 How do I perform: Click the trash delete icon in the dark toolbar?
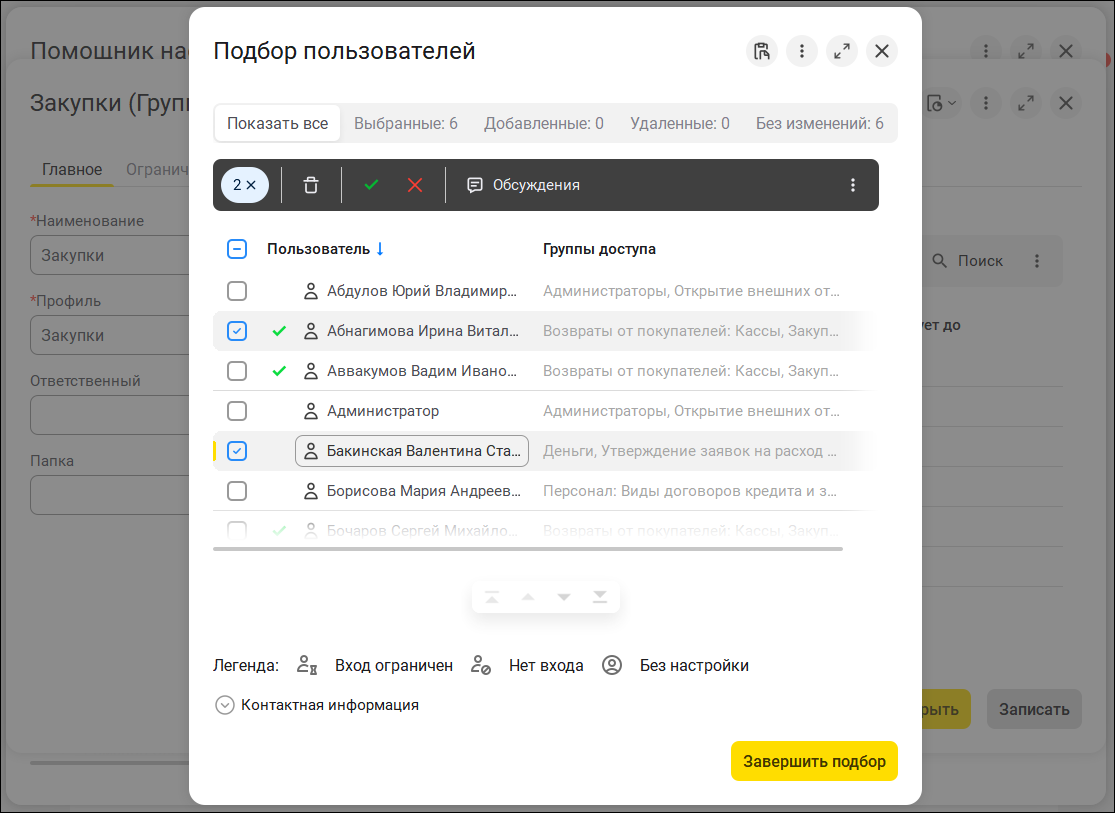pyautogui.click(x=311, y=185)
